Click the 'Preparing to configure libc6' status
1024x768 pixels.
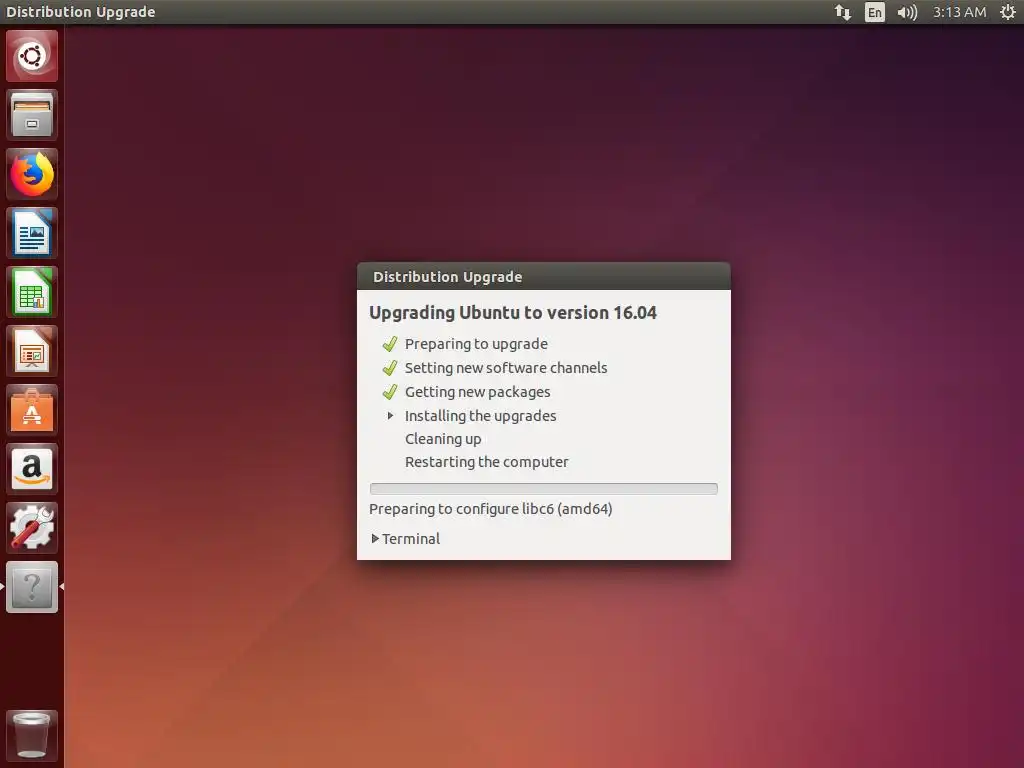coord(490,509)
